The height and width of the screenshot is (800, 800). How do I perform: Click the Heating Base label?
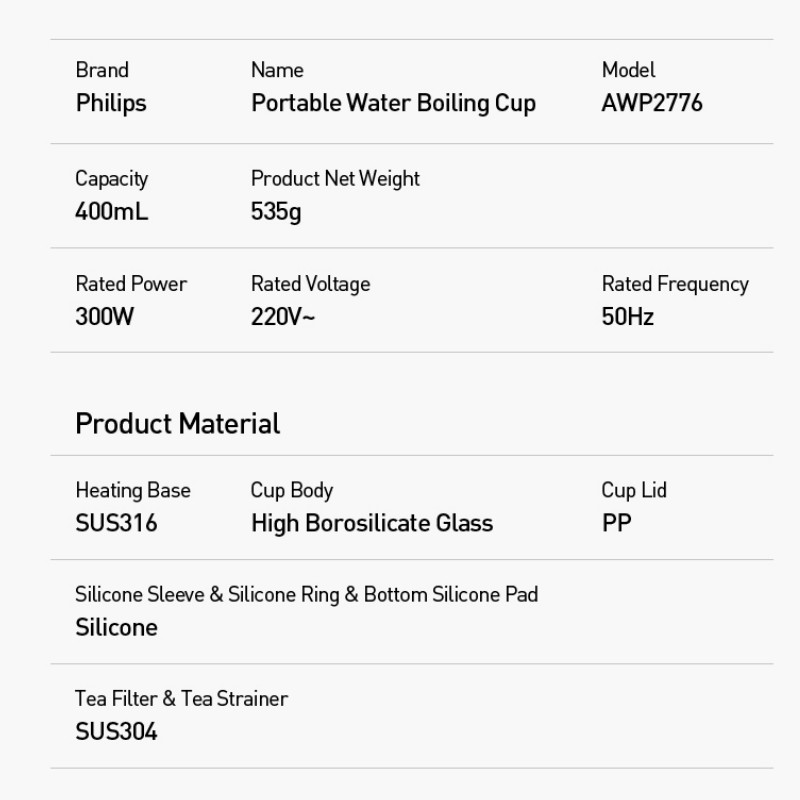[133, 490]
